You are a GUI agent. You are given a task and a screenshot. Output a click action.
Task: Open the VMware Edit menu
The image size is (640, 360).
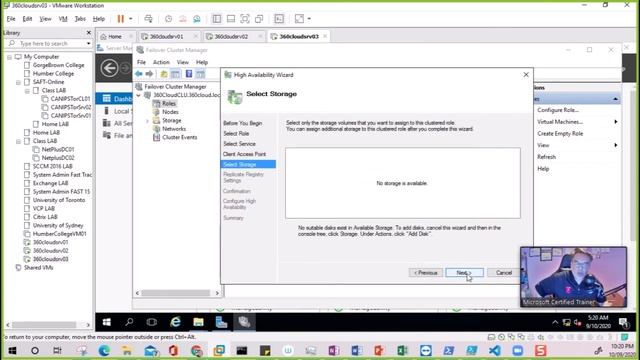pos(27,19)
